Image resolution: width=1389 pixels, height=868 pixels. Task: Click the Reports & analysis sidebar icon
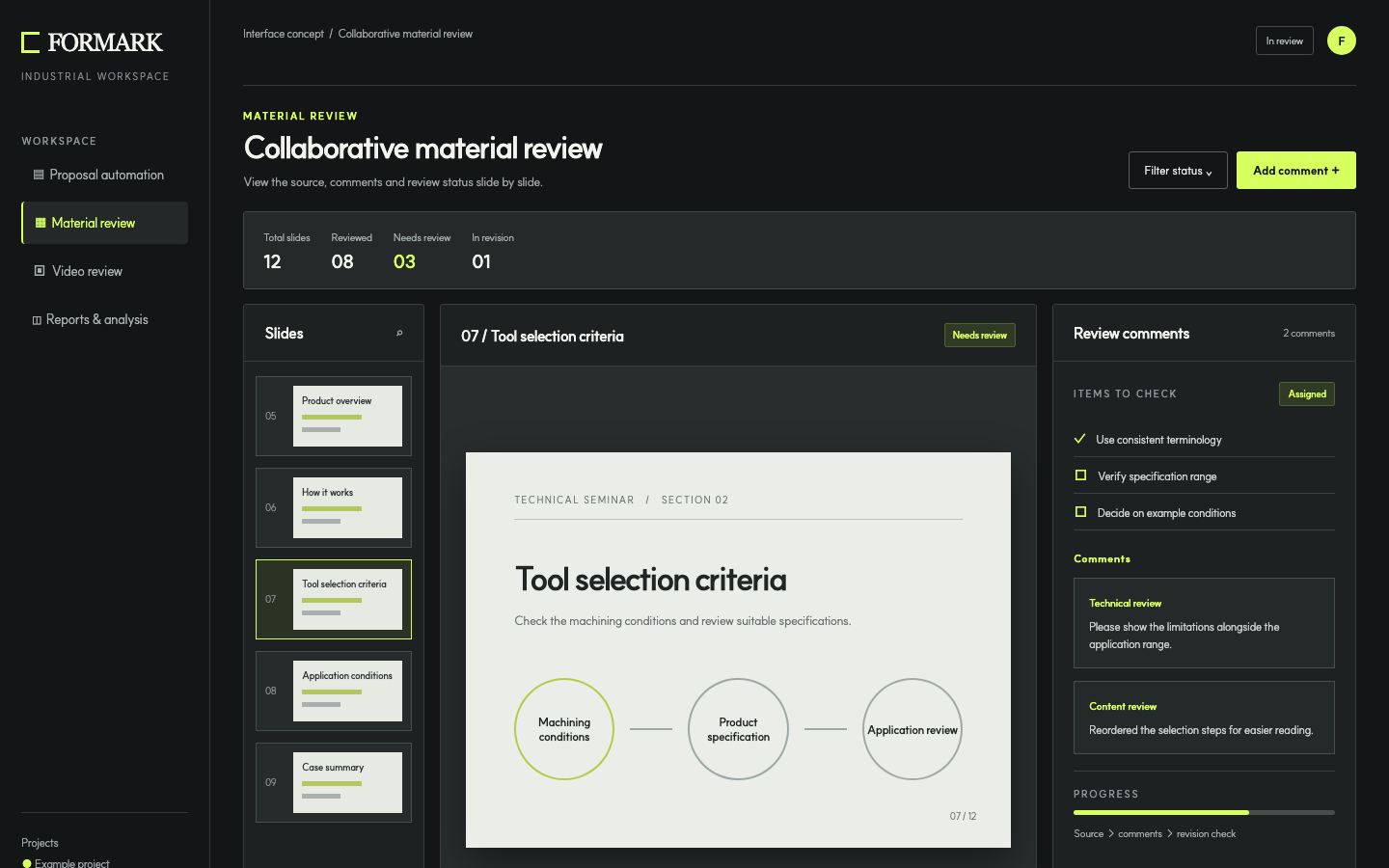click(x=37, y=320)
